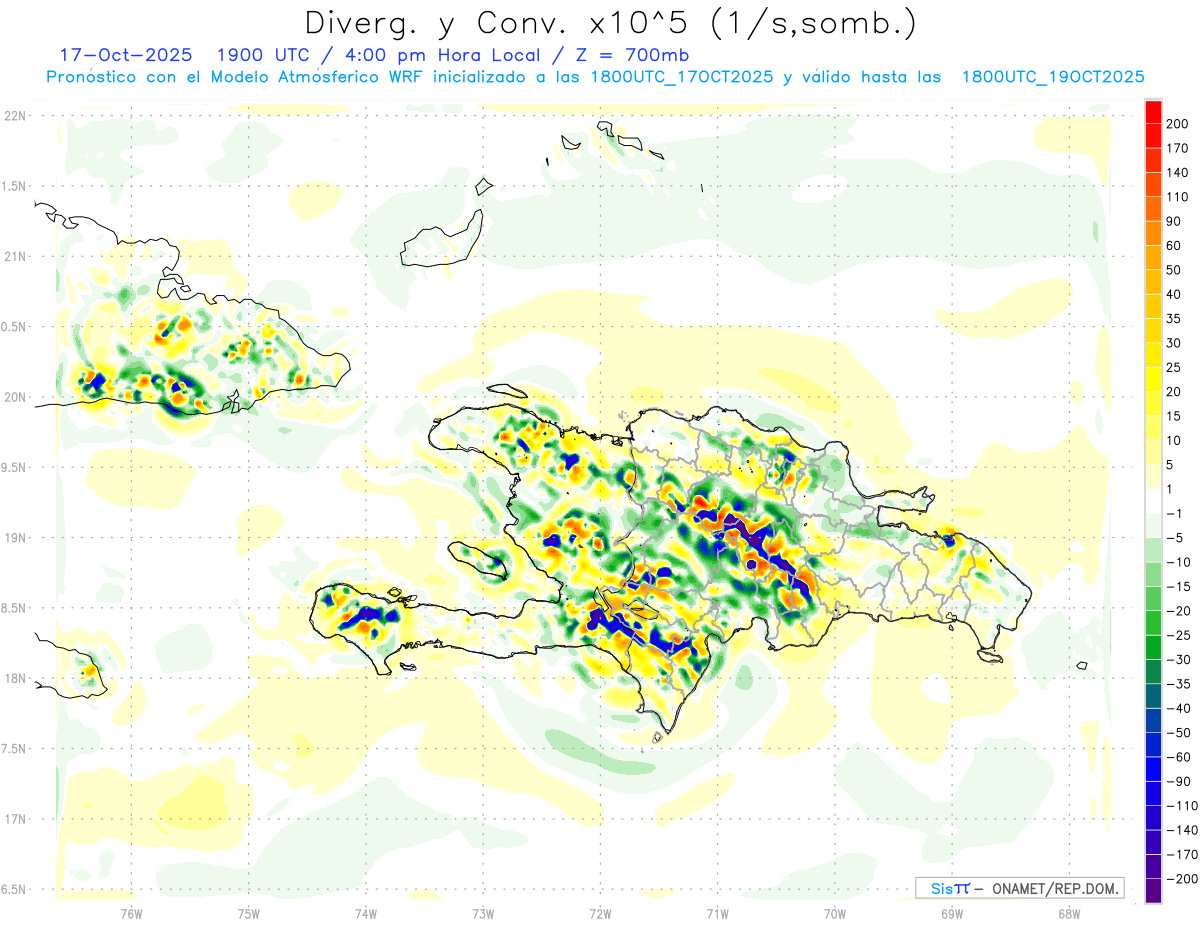Click the '73W' longitude label
This screenshot has height=927, width=1200.
point(483,914)
